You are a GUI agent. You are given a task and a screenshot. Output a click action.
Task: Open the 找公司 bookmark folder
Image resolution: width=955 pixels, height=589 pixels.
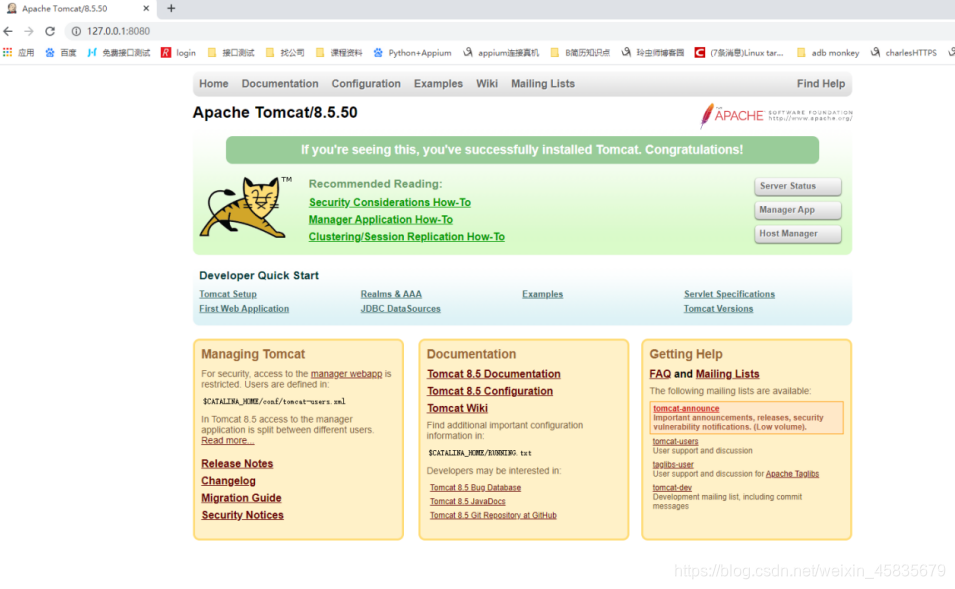(x=285, y=53)
